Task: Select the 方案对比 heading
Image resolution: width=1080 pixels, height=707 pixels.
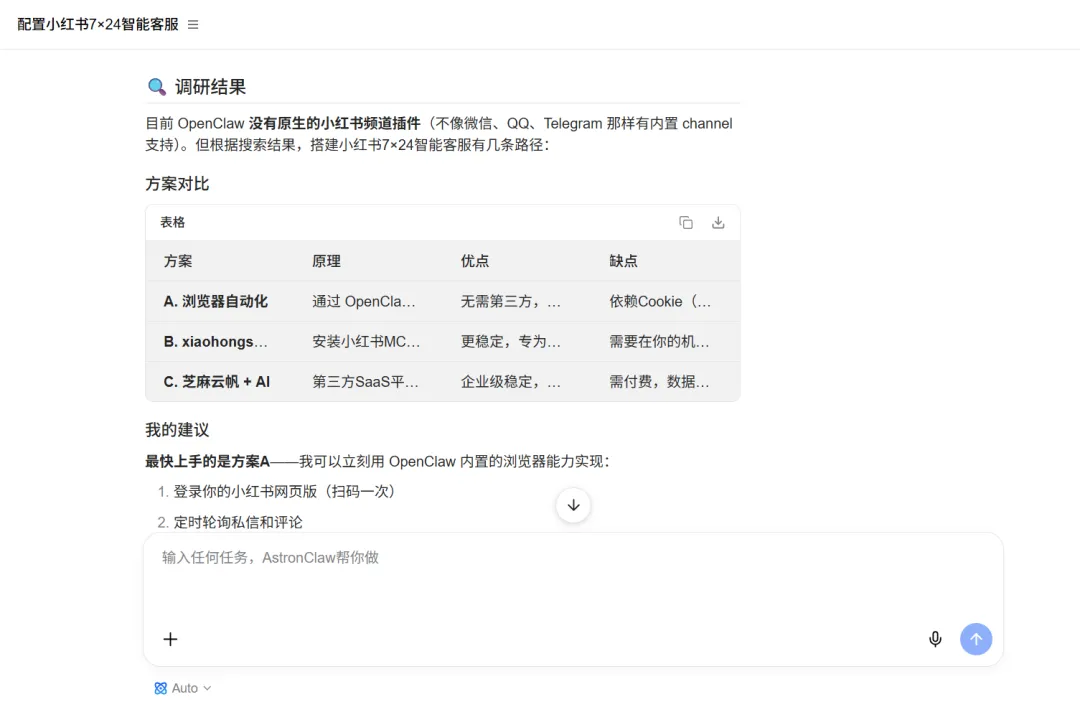Action: coord(177,184)
